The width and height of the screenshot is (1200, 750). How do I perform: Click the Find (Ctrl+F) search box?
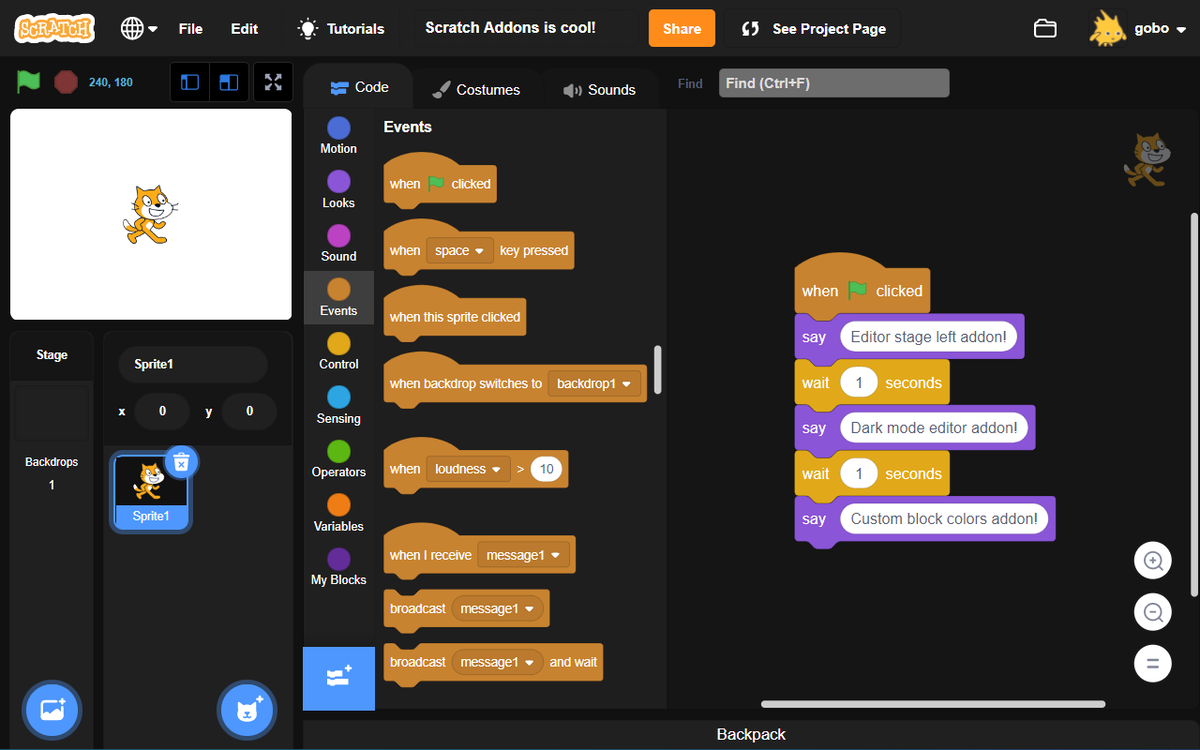click(834, 83)
